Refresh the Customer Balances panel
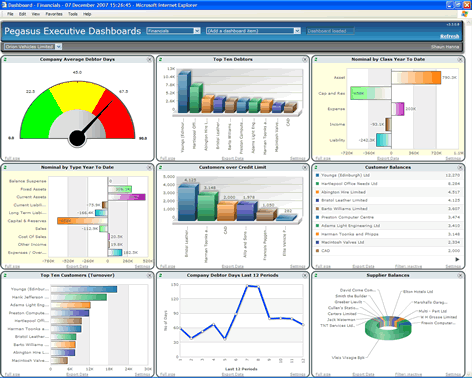 click(x=316, y=168)
